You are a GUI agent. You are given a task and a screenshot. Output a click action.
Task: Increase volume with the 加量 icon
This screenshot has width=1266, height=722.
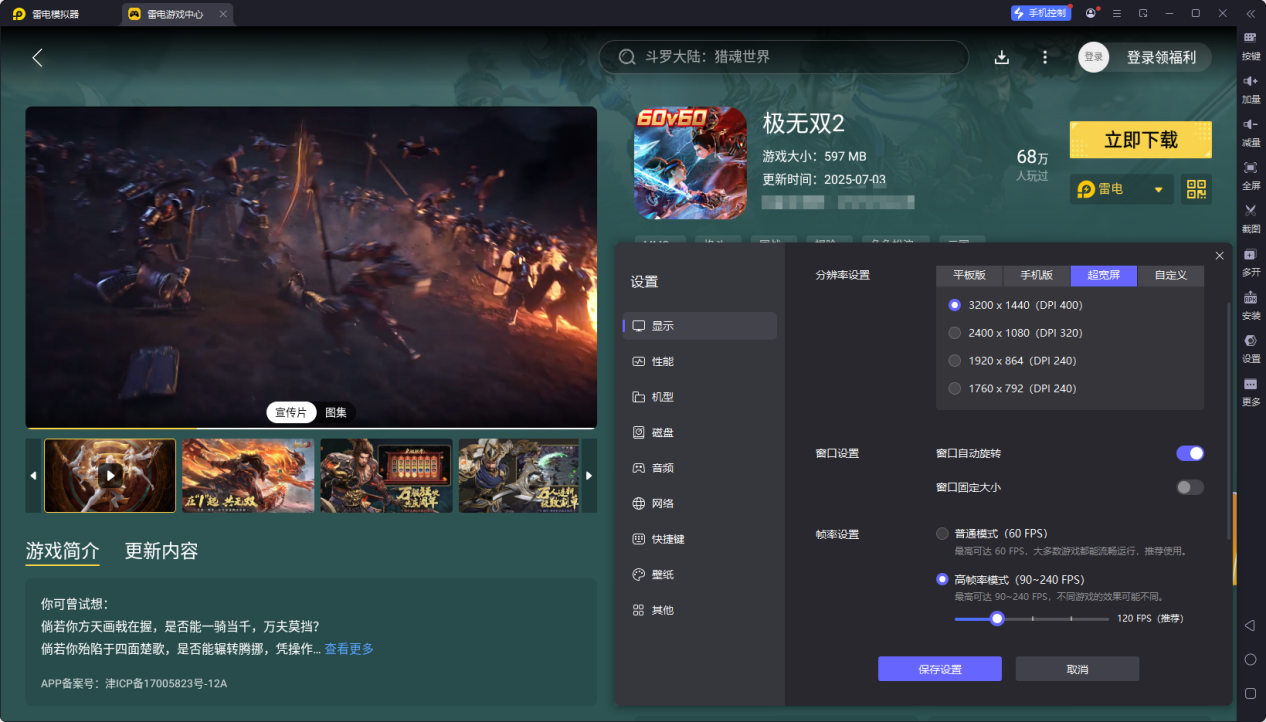pos(1250,90)
